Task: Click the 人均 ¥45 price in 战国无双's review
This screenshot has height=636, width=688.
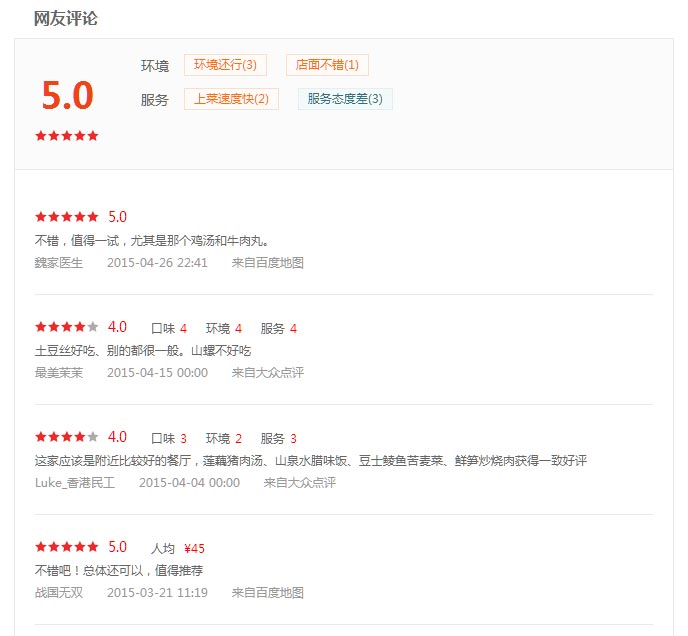Action: 178,548
